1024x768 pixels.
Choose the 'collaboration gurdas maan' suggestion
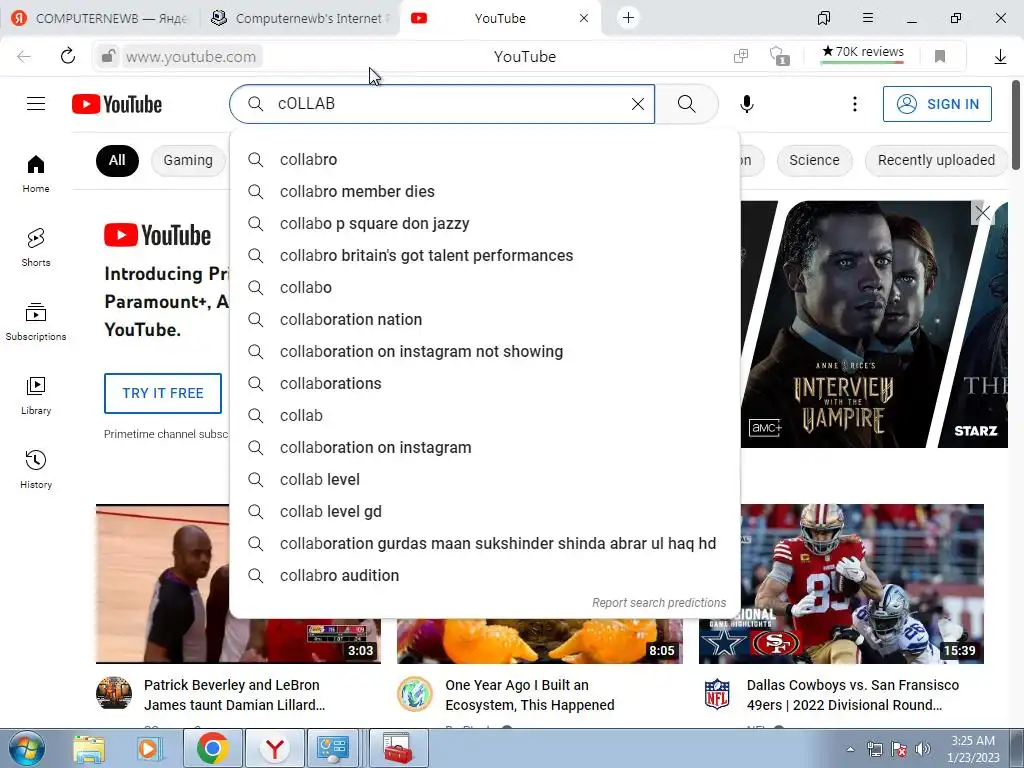point(485,543)
